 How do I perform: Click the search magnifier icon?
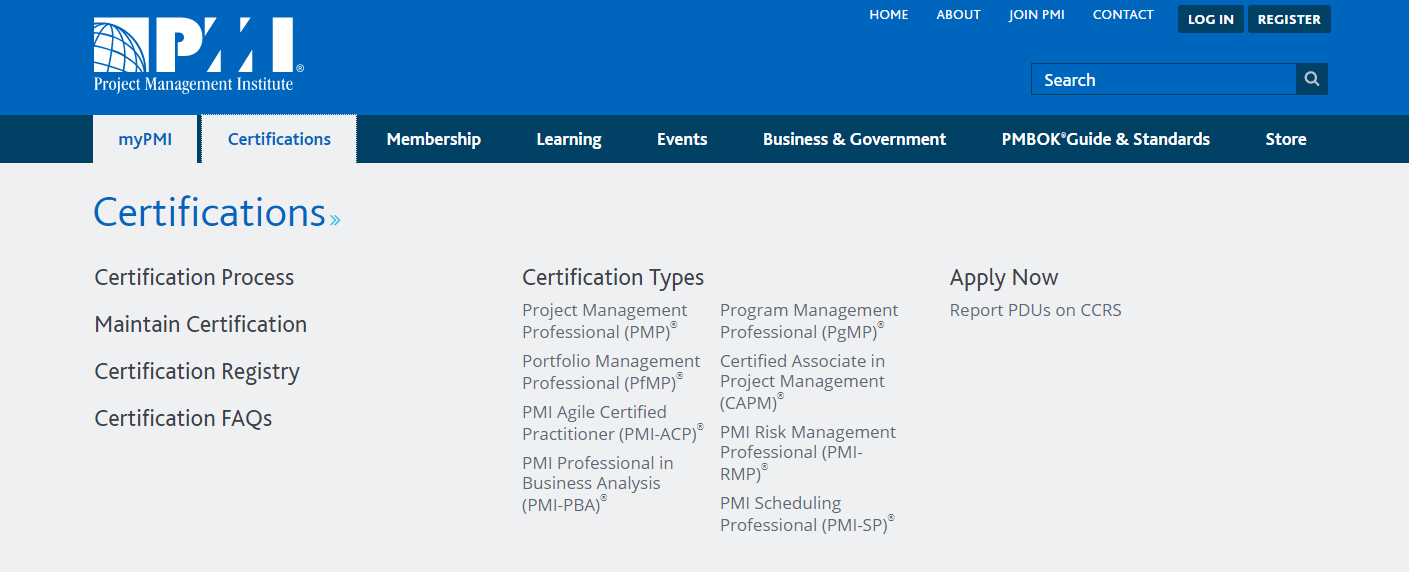tap(1312, 79)
